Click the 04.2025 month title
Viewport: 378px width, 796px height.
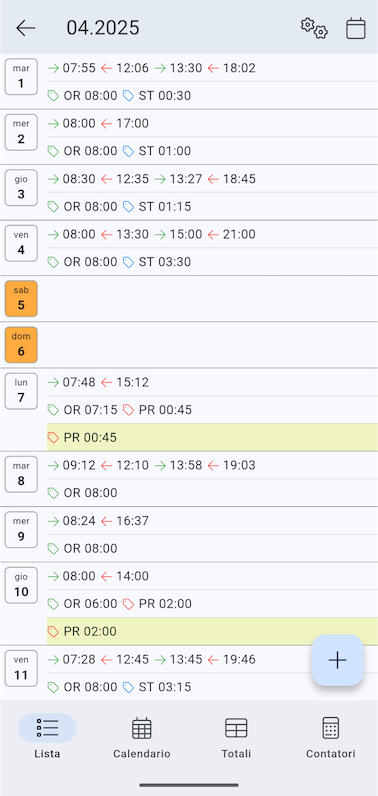(103, 28)
